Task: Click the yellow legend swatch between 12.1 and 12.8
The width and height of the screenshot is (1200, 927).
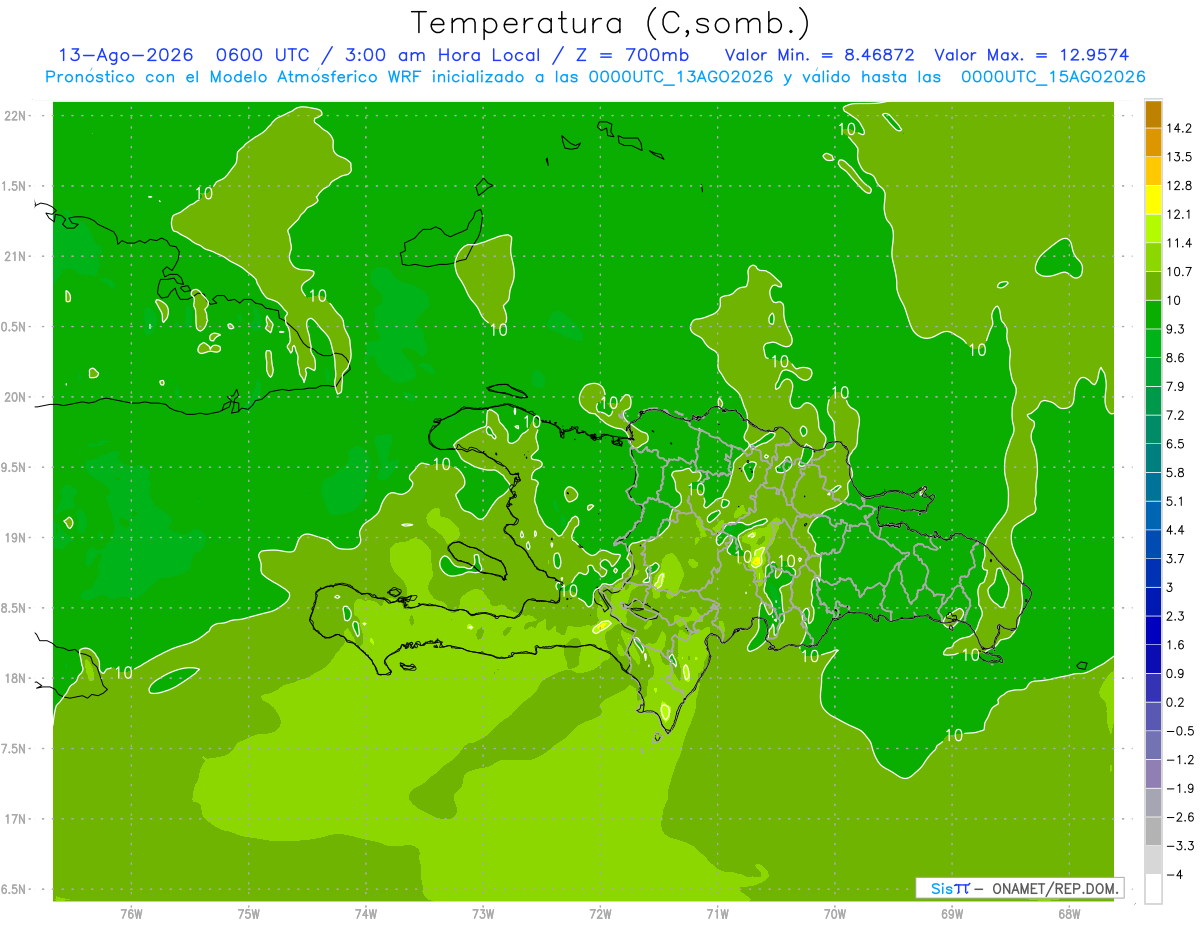Action: [x=1153, y=200]
